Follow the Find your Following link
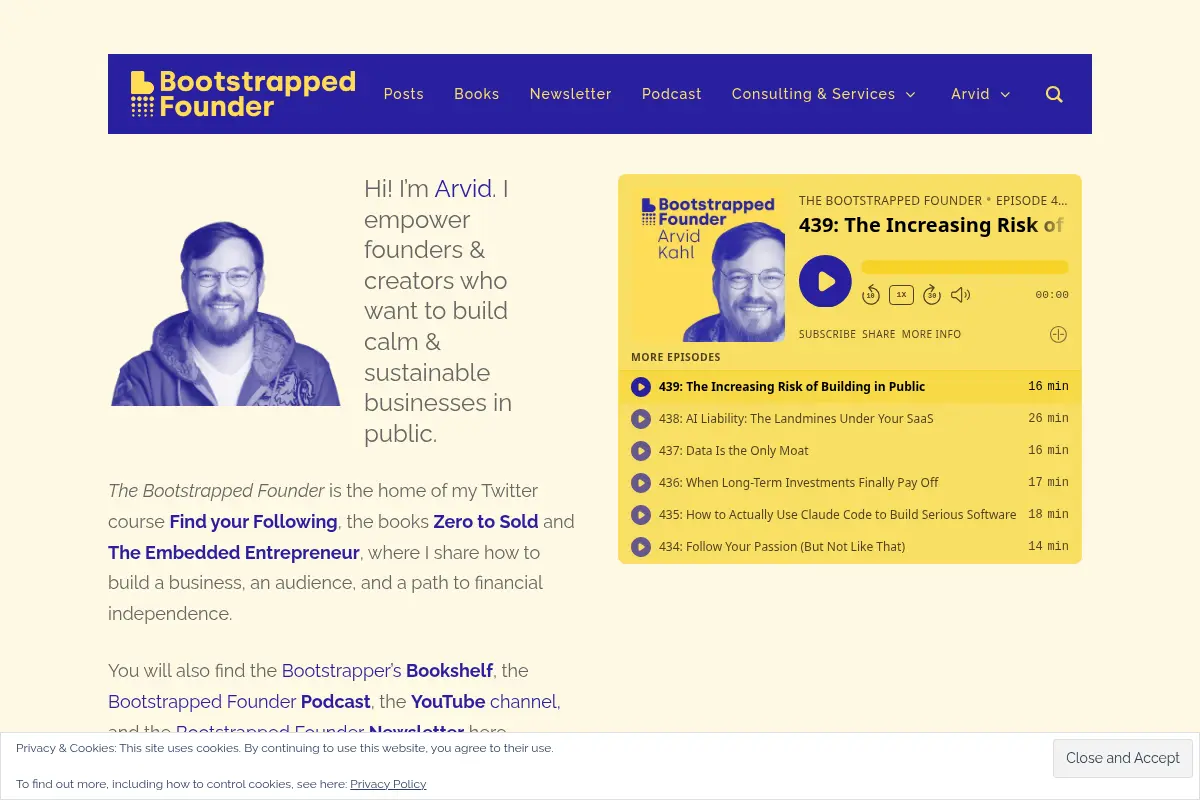1200x800 pixels. click(253, 522)
